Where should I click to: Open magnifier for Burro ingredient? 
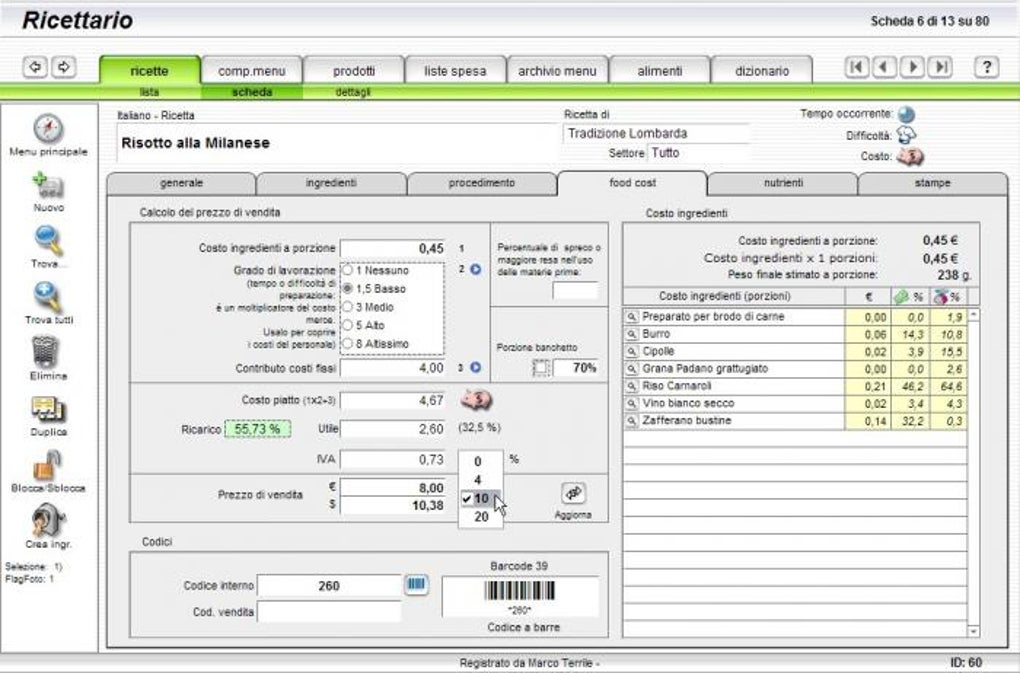[x=631, y=334]
